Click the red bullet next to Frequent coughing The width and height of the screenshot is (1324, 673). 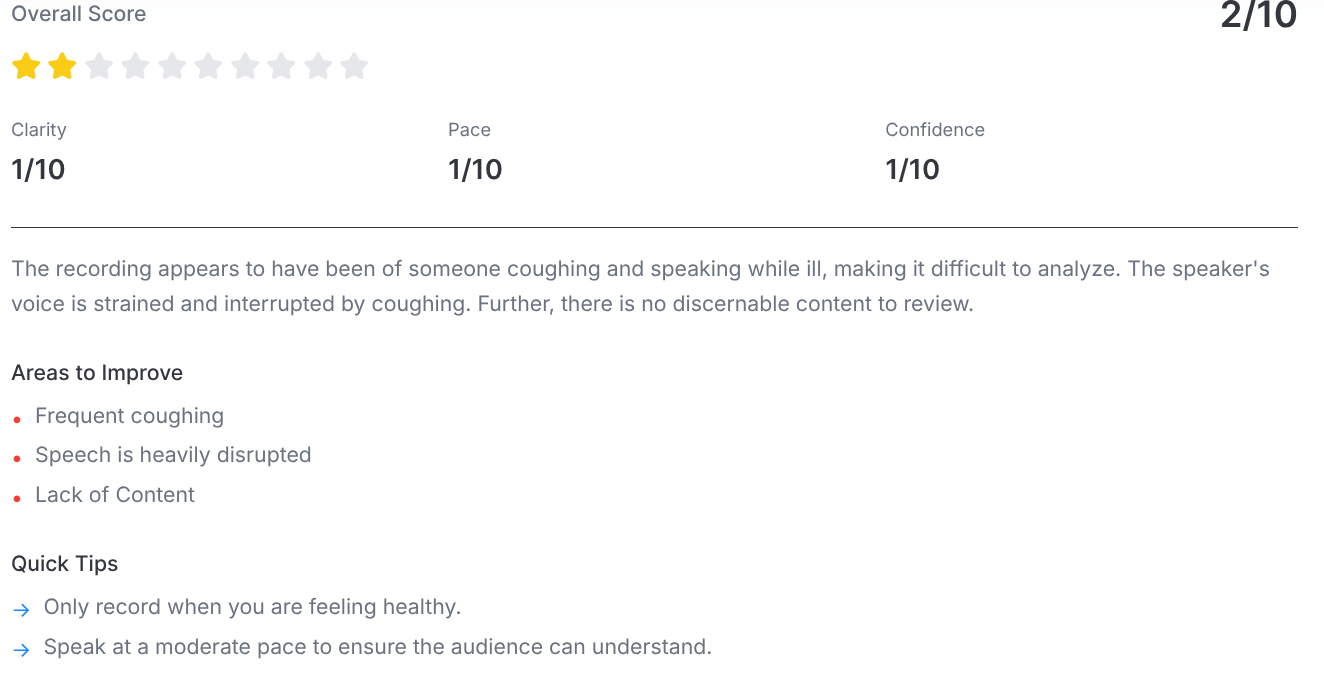tap(17, 419)
